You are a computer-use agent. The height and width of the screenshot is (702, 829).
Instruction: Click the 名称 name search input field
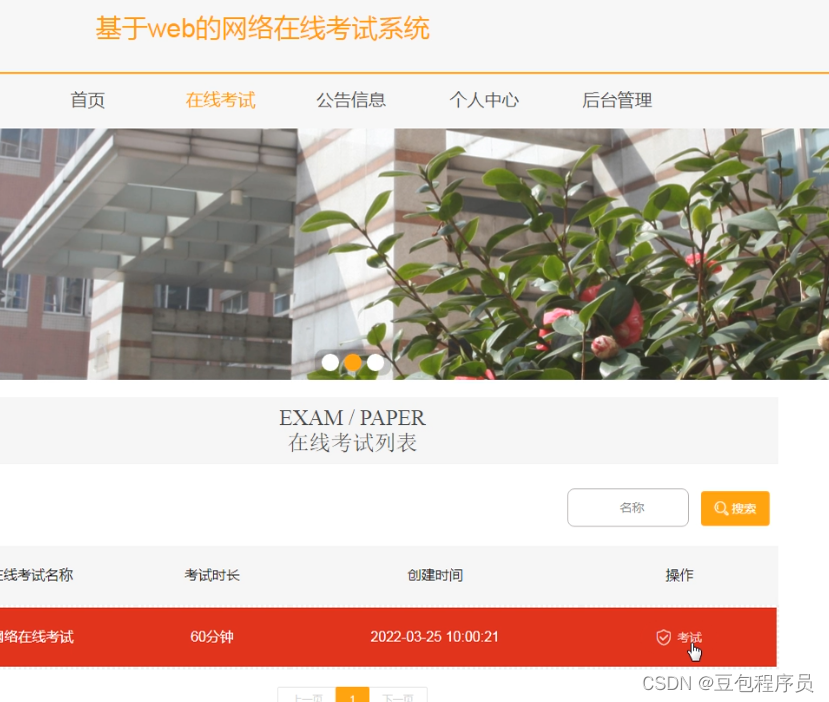click(x=627, y=507)
